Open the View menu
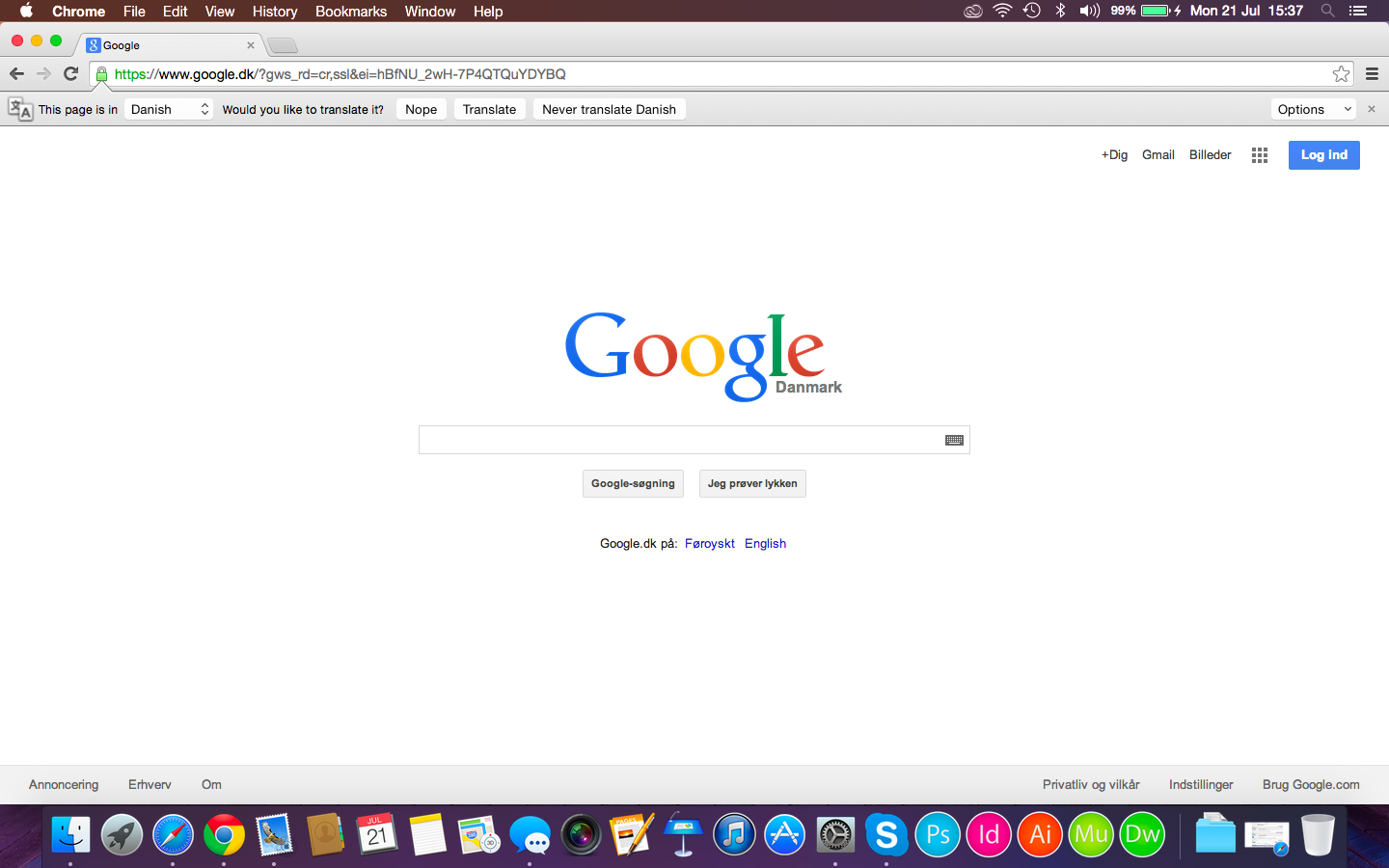This screenshot has width=1389, height=868. pos(220,12)
